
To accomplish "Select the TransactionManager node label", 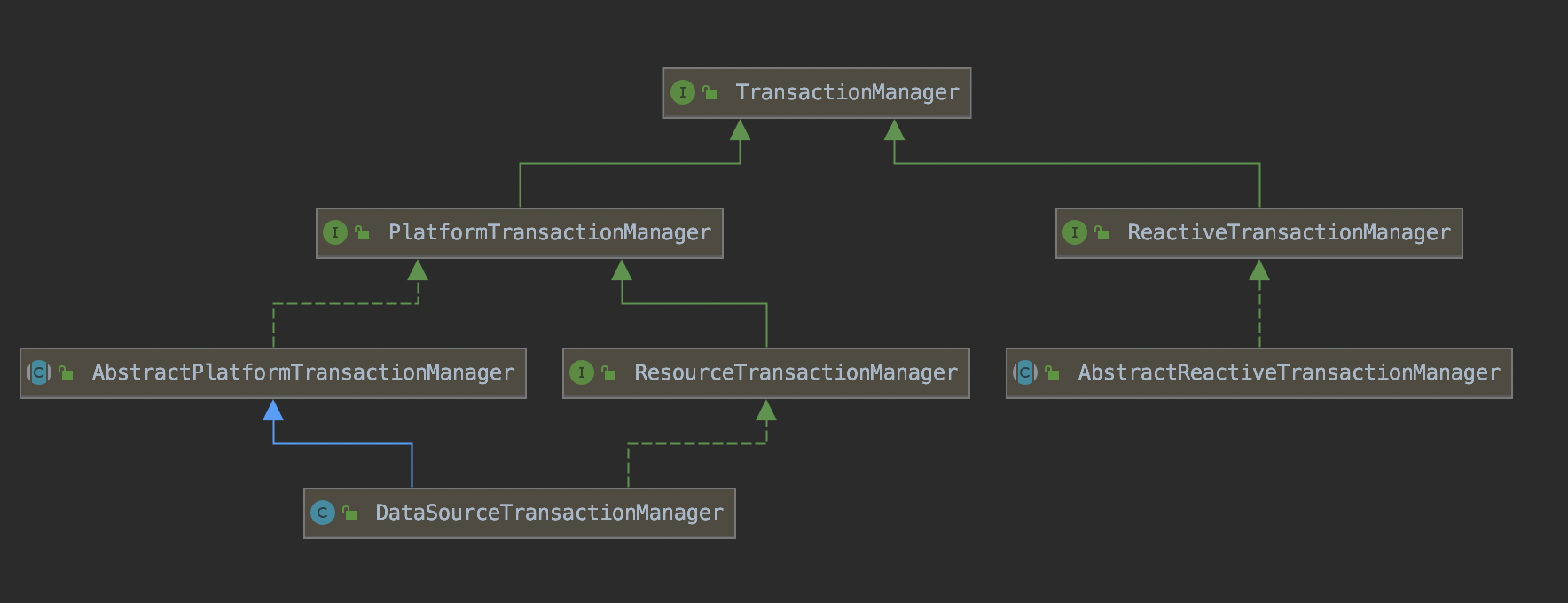I will click(x=847, y=92).
